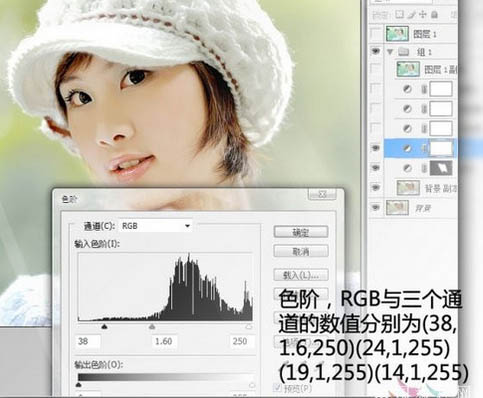The image size is (483, 398).
Task: Hide the 背景 layer via its eye icon
Action: pyautogui.click(x=376, y=207)
